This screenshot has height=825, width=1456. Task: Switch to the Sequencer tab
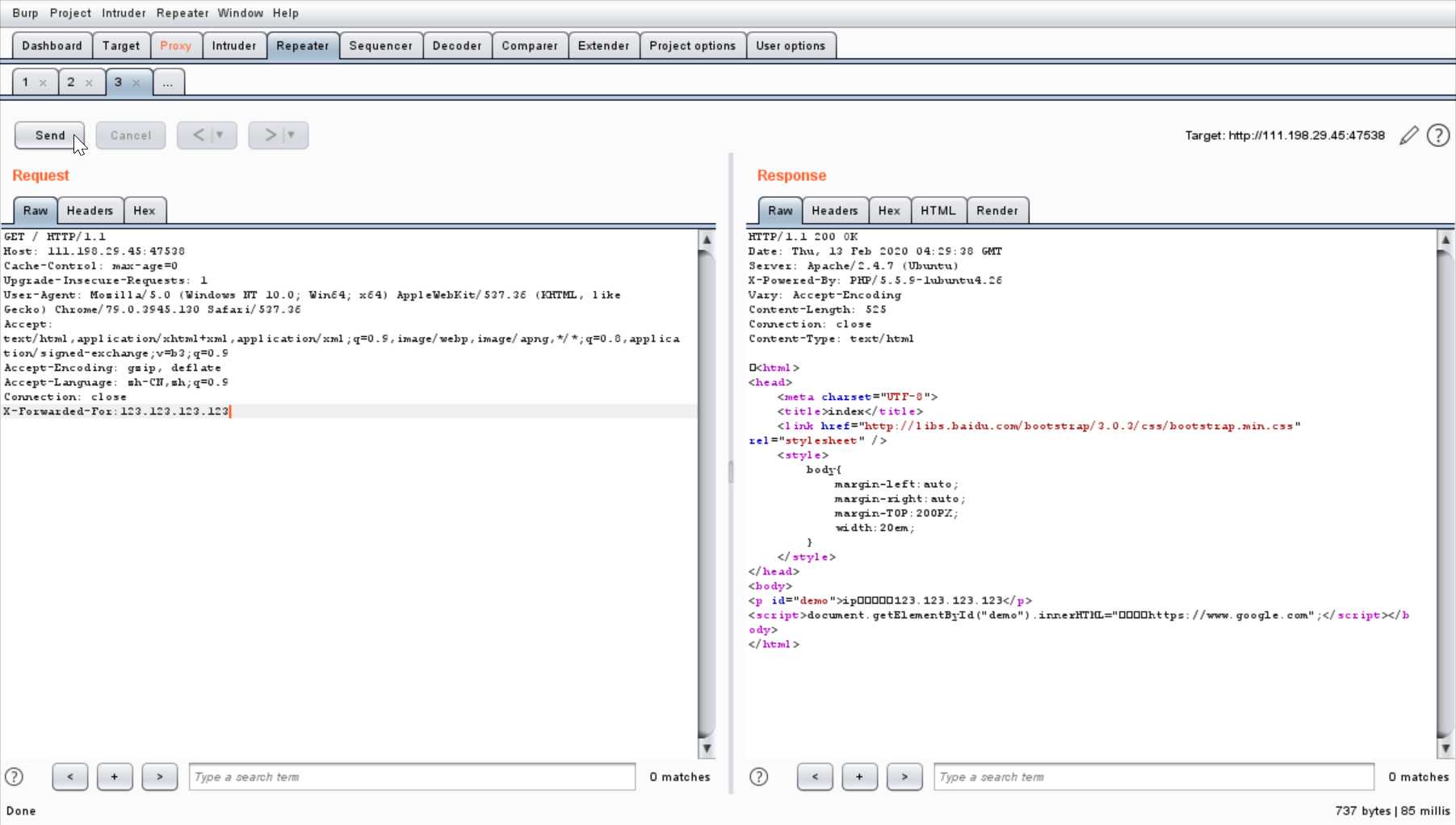point(380,45)
